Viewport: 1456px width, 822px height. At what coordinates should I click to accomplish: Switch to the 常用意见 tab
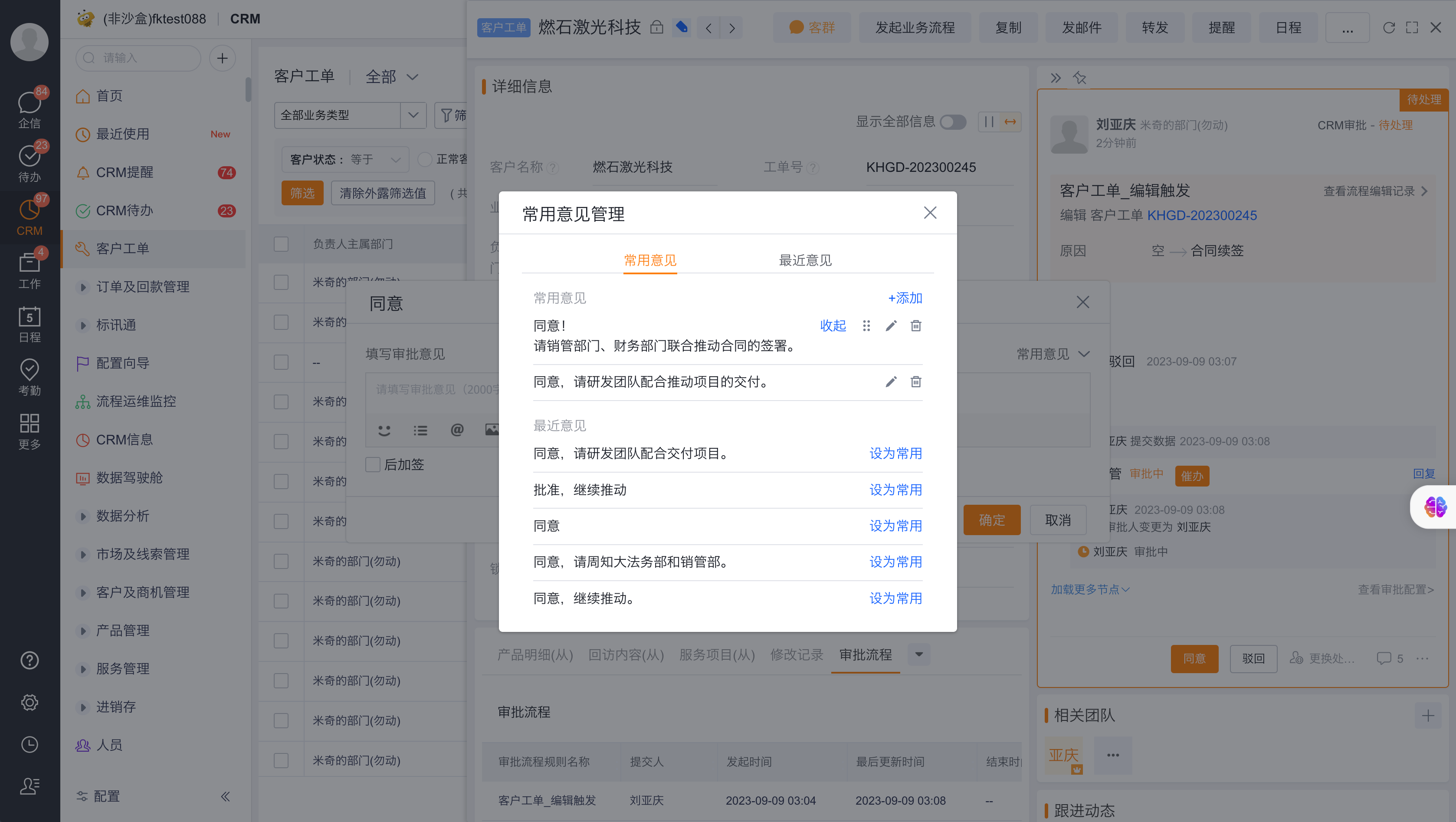click(x=650, y=260)
